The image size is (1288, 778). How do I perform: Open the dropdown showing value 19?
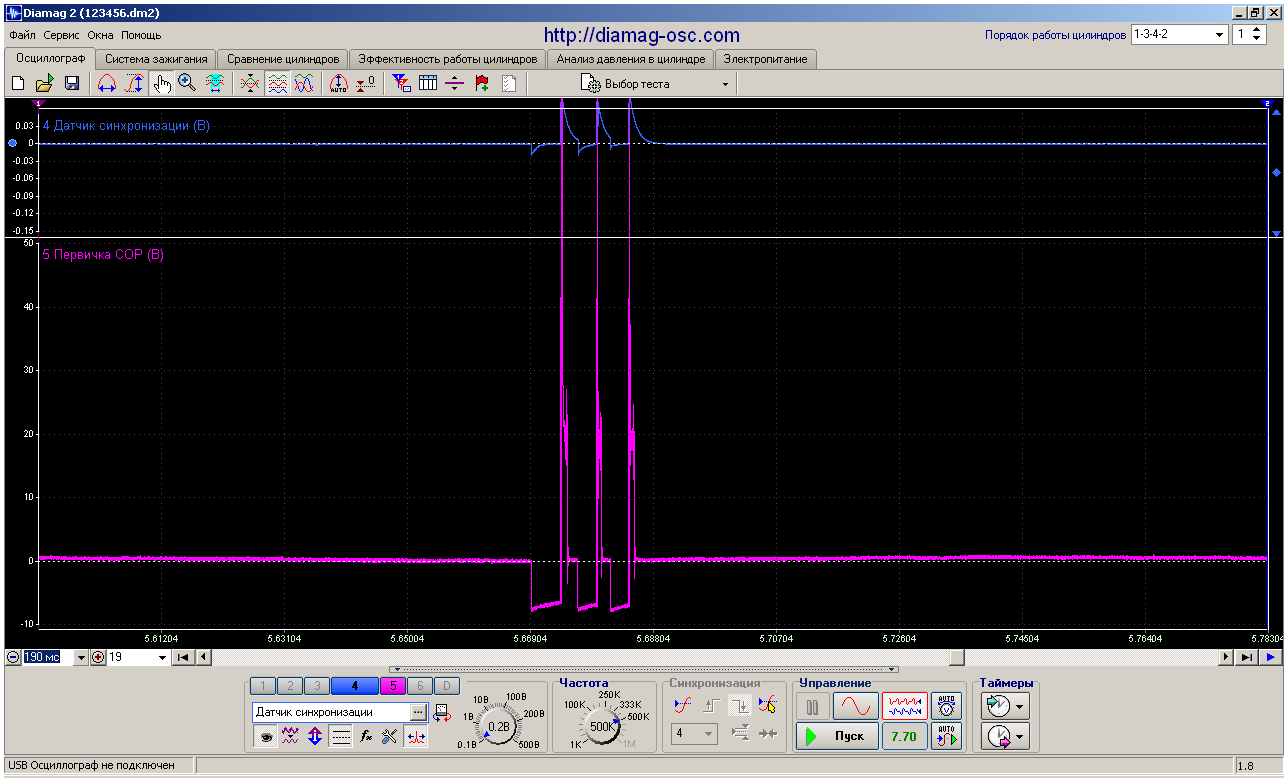pyautogui.click(x=162, y=658)
